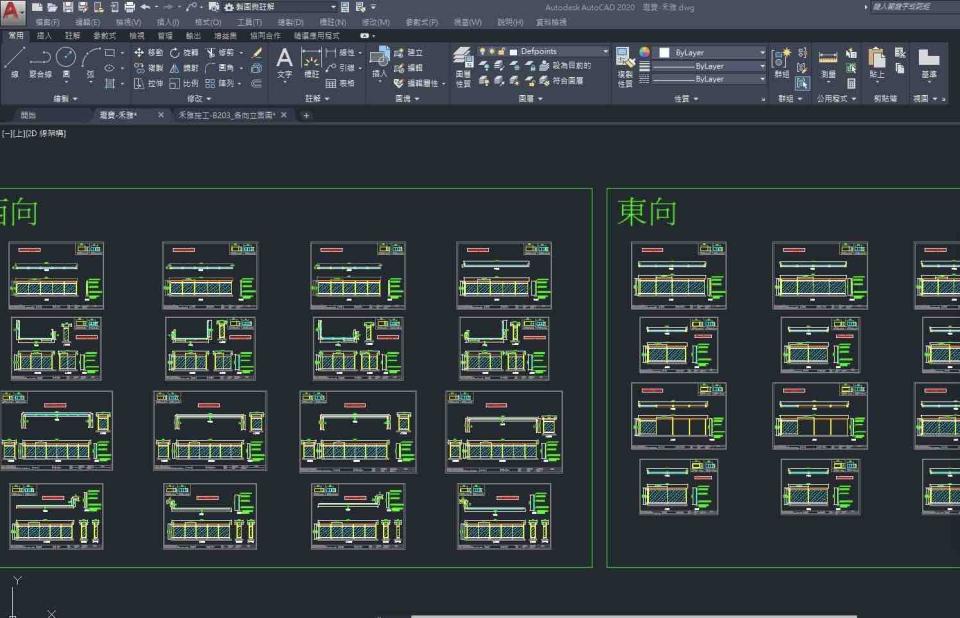
Task: Toggle the lightbulb on/off for Defpoints layer
Action: [483, 51]
